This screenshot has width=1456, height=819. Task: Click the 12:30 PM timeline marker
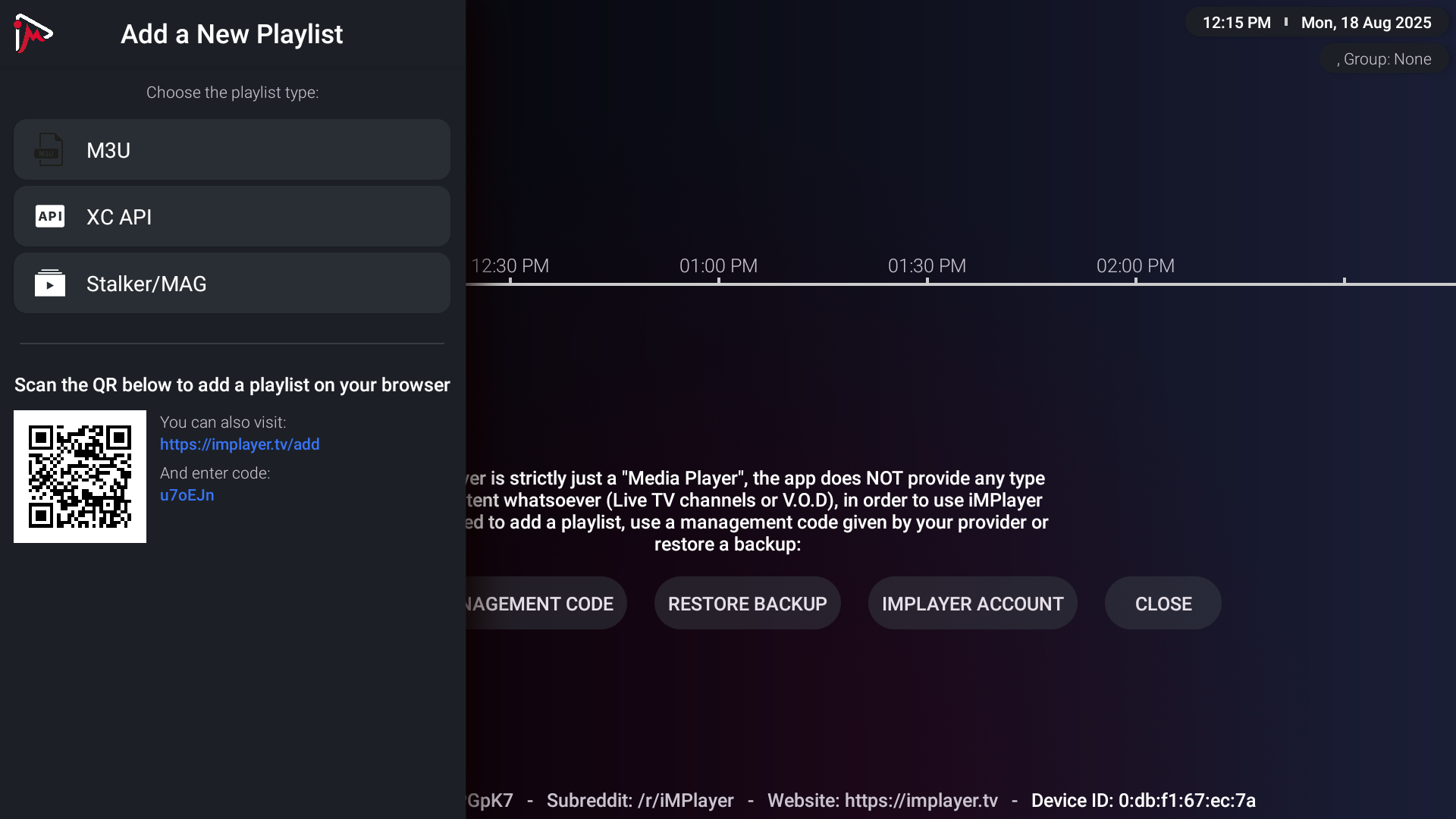click(x=510, y=267)
